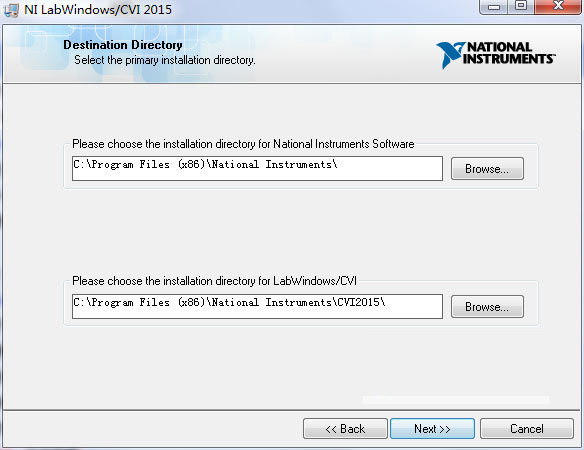The image size is (584, 450).
Task: Cancel the LabWindows/CVI 2015 installation
Action: (x=527, y=429)
